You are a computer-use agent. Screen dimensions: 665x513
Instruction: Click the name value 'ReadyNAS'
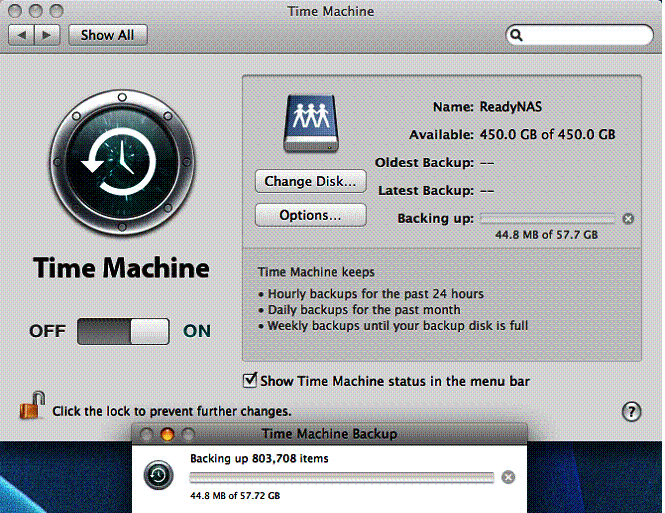(511, 106)
